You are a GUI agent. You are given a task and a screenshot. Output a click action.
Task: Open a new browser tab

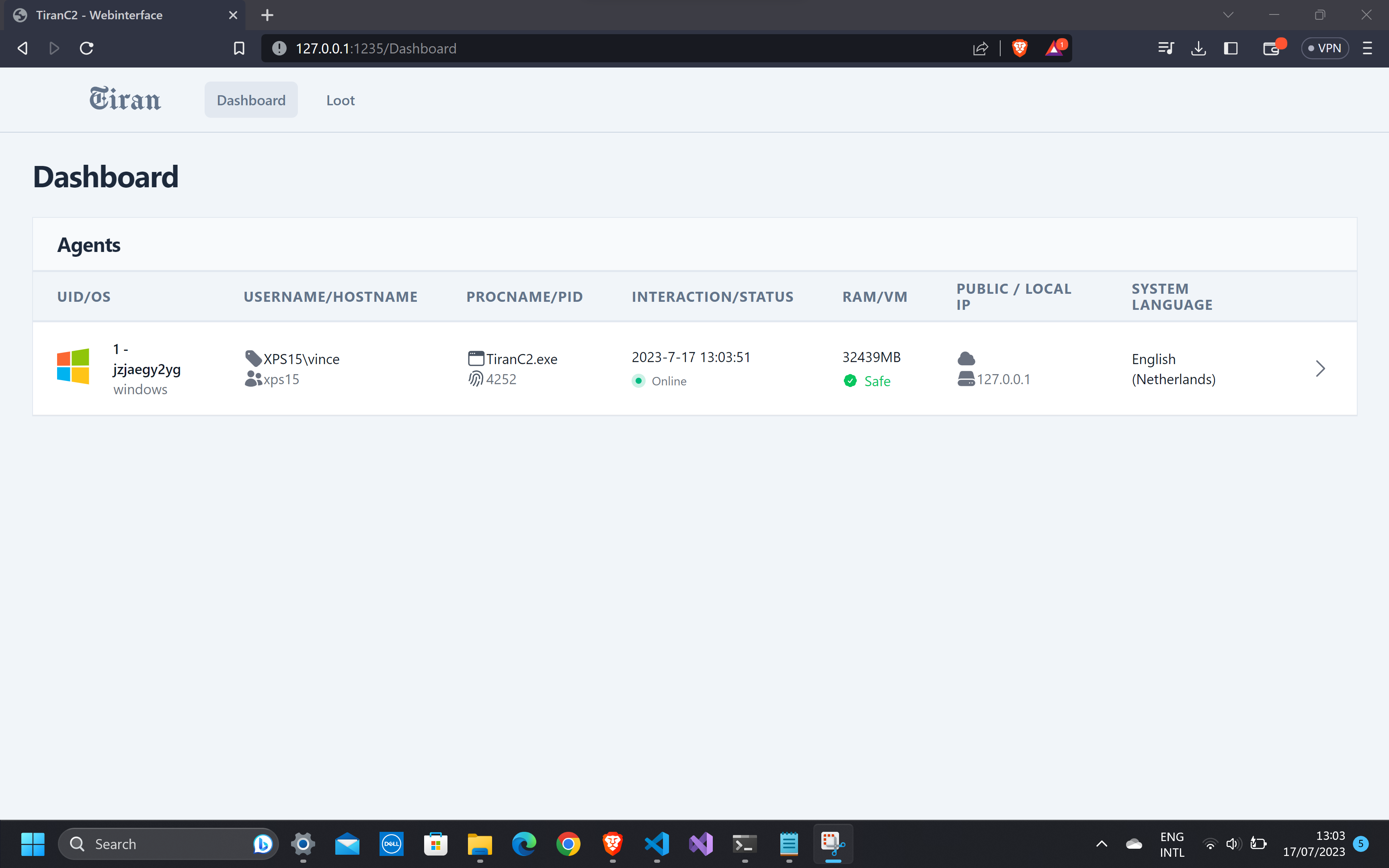pos(267,15)
